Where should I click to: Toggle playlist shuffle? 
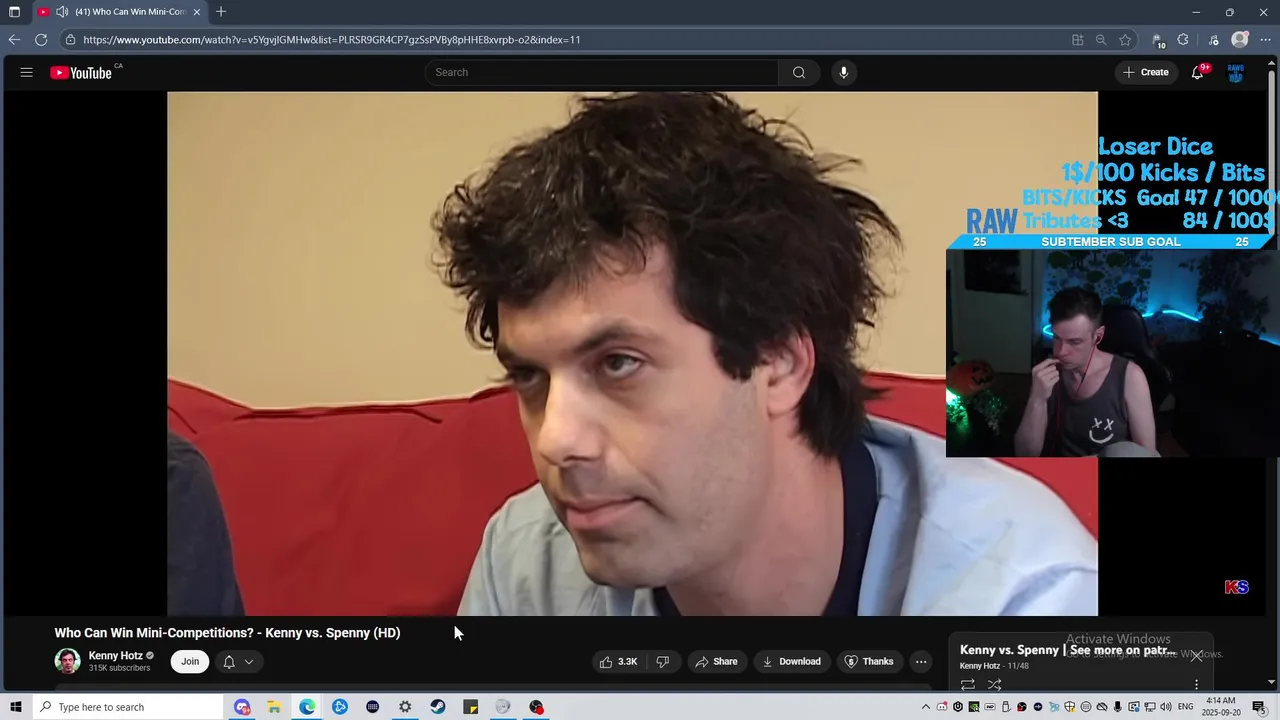pos(994,685)
